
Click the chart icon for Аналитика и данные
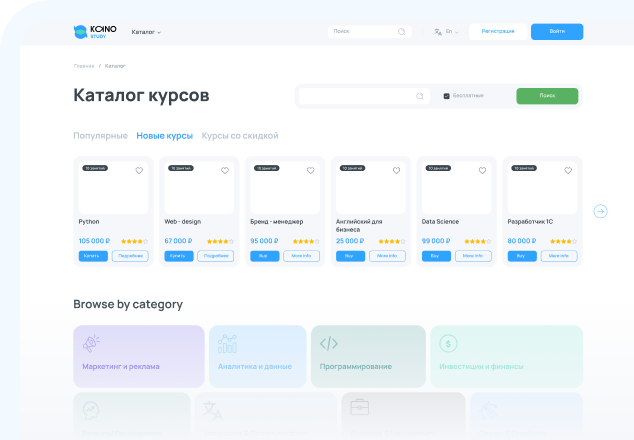pyautogui.click(x=227, y=343)
